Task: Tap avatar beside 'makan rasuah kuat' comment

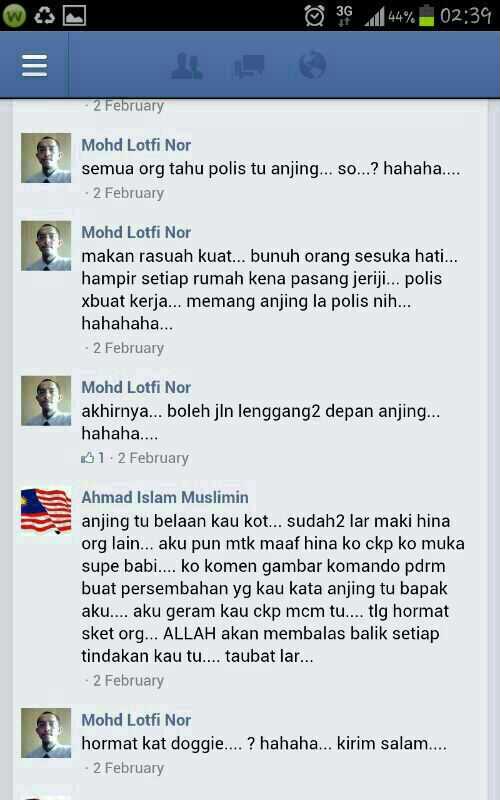Action: (46, 246)
